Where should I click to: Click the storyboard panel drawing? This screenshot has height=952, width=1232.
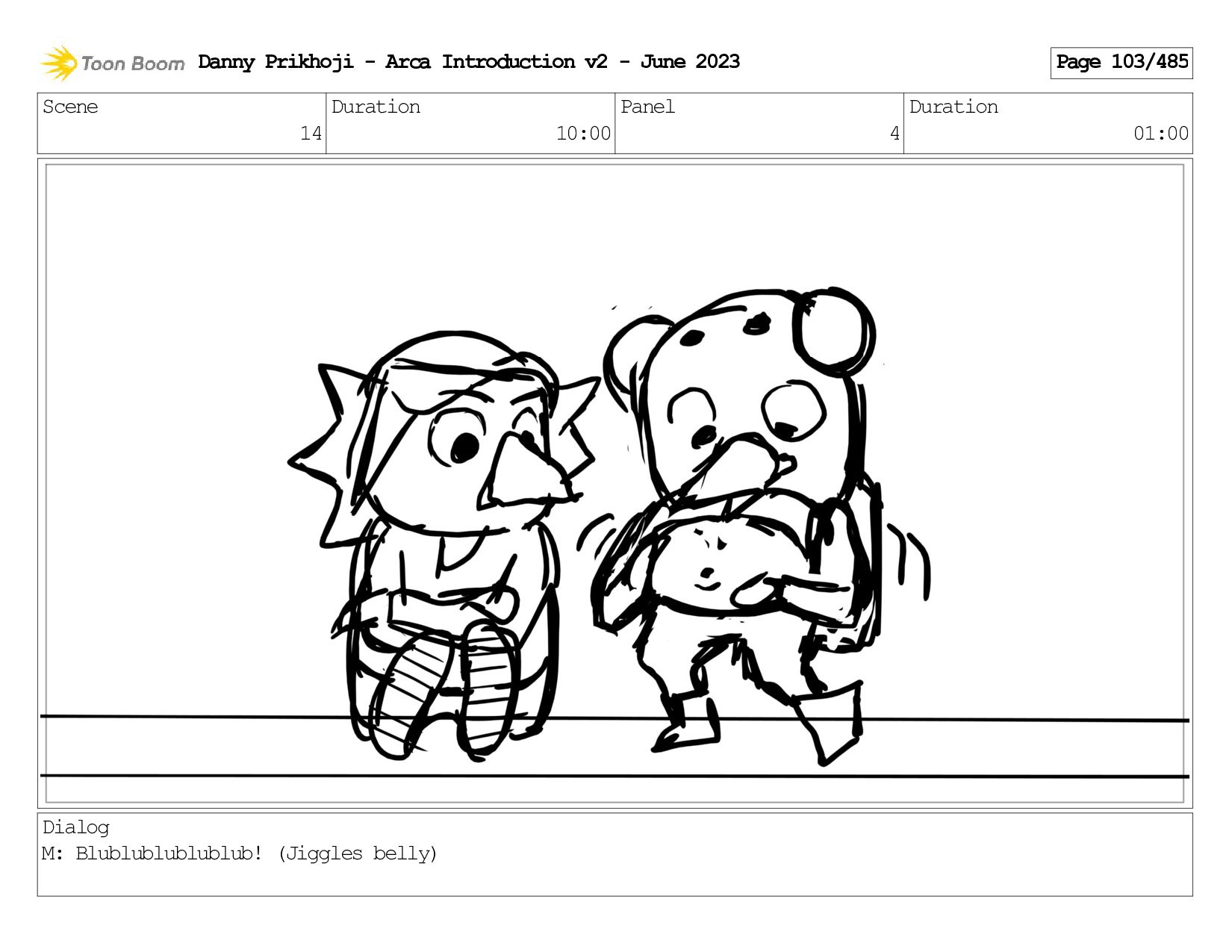pos(615,483)
